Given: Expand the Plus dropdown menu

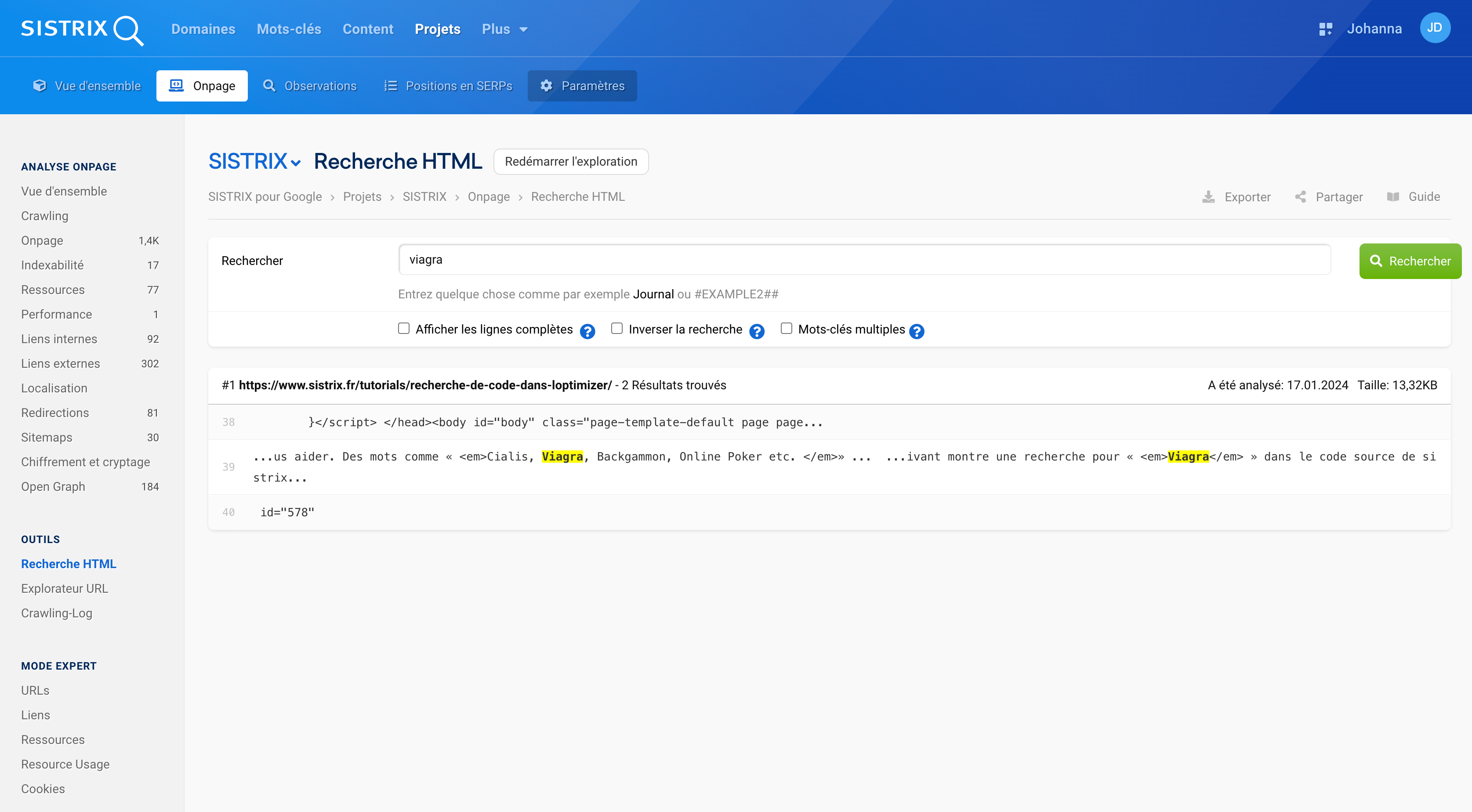Looking at the screenshot, I should click(504, 29).
